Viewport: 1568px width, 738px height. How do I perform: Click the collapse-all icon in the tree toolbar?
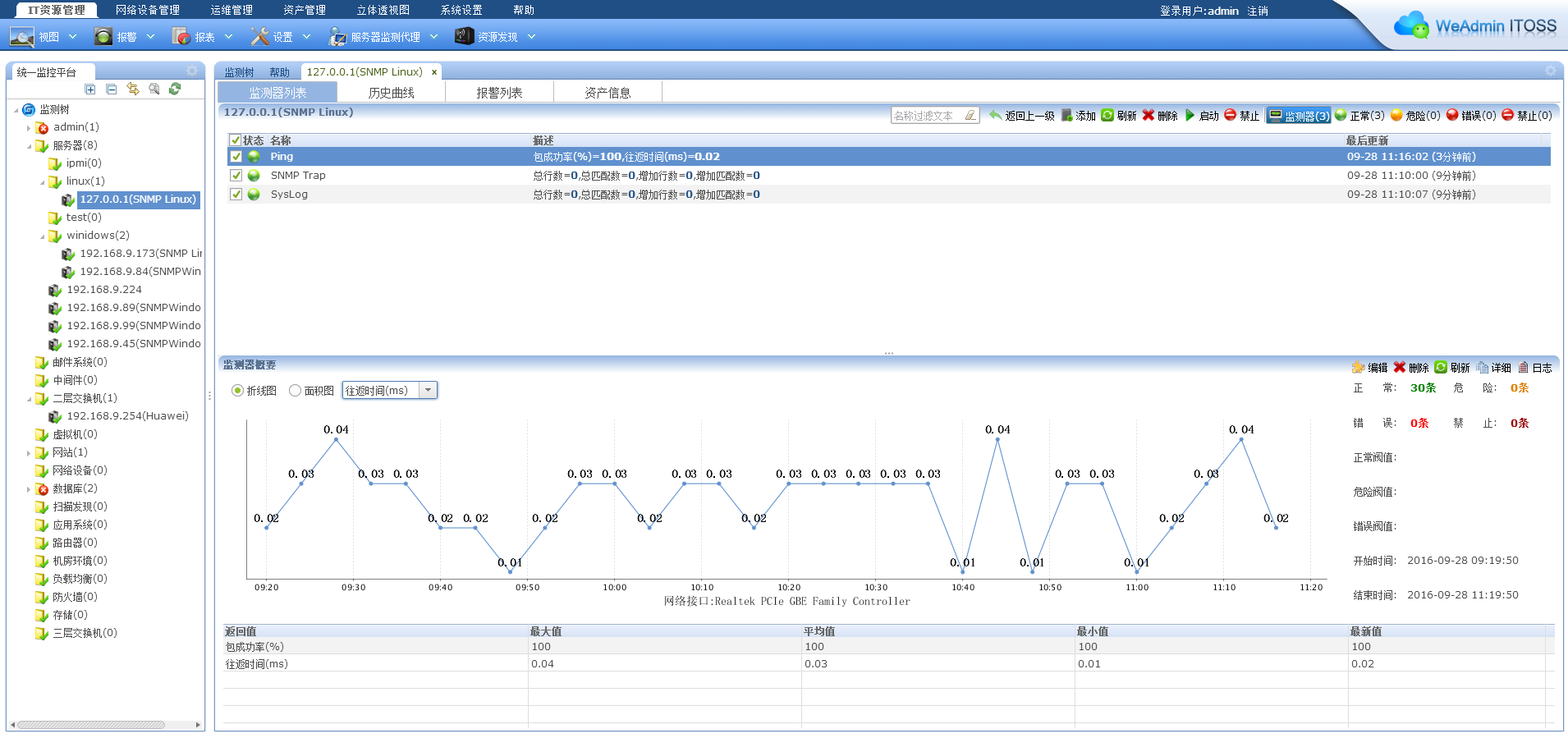pyautogui.click(x=112, y=89)
